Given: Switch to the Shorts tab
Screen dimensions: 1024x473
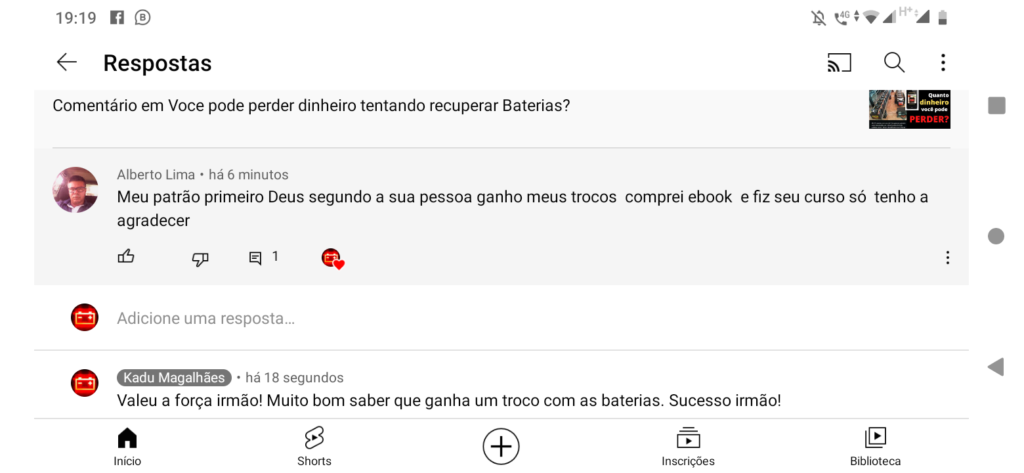Looking at the screenshot, I should point(314,446).
